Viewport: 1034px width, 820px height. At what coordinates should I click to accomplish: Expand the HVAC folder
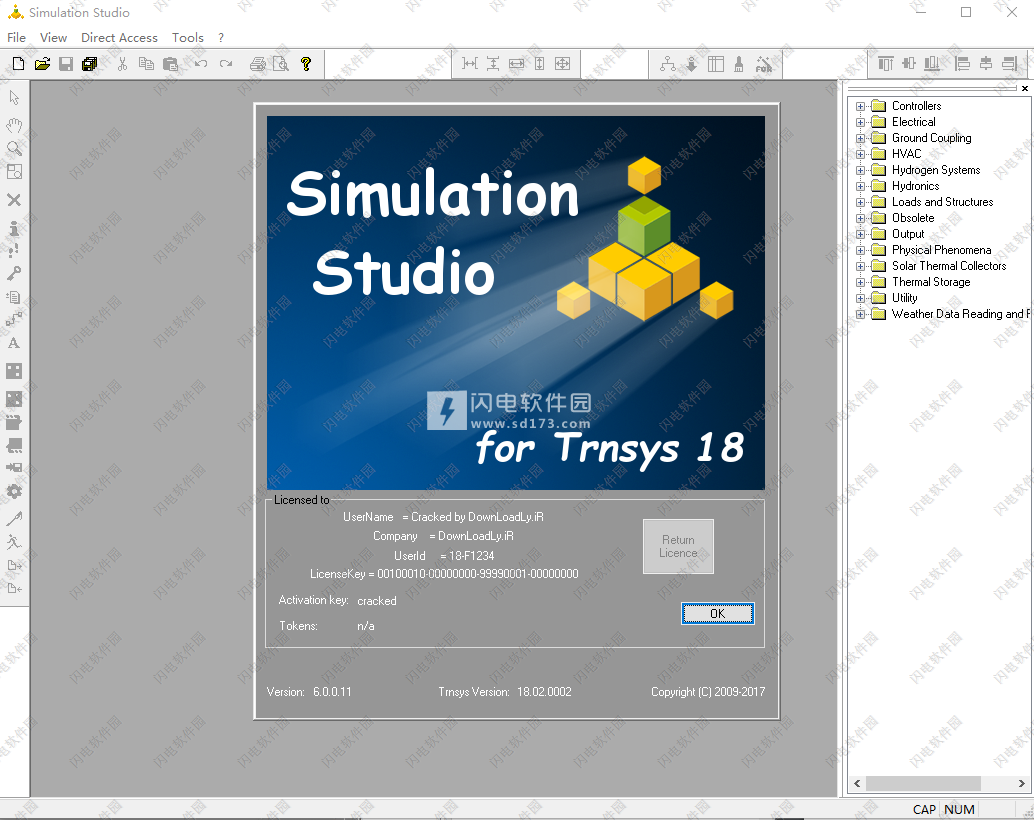tap(860, 154)
